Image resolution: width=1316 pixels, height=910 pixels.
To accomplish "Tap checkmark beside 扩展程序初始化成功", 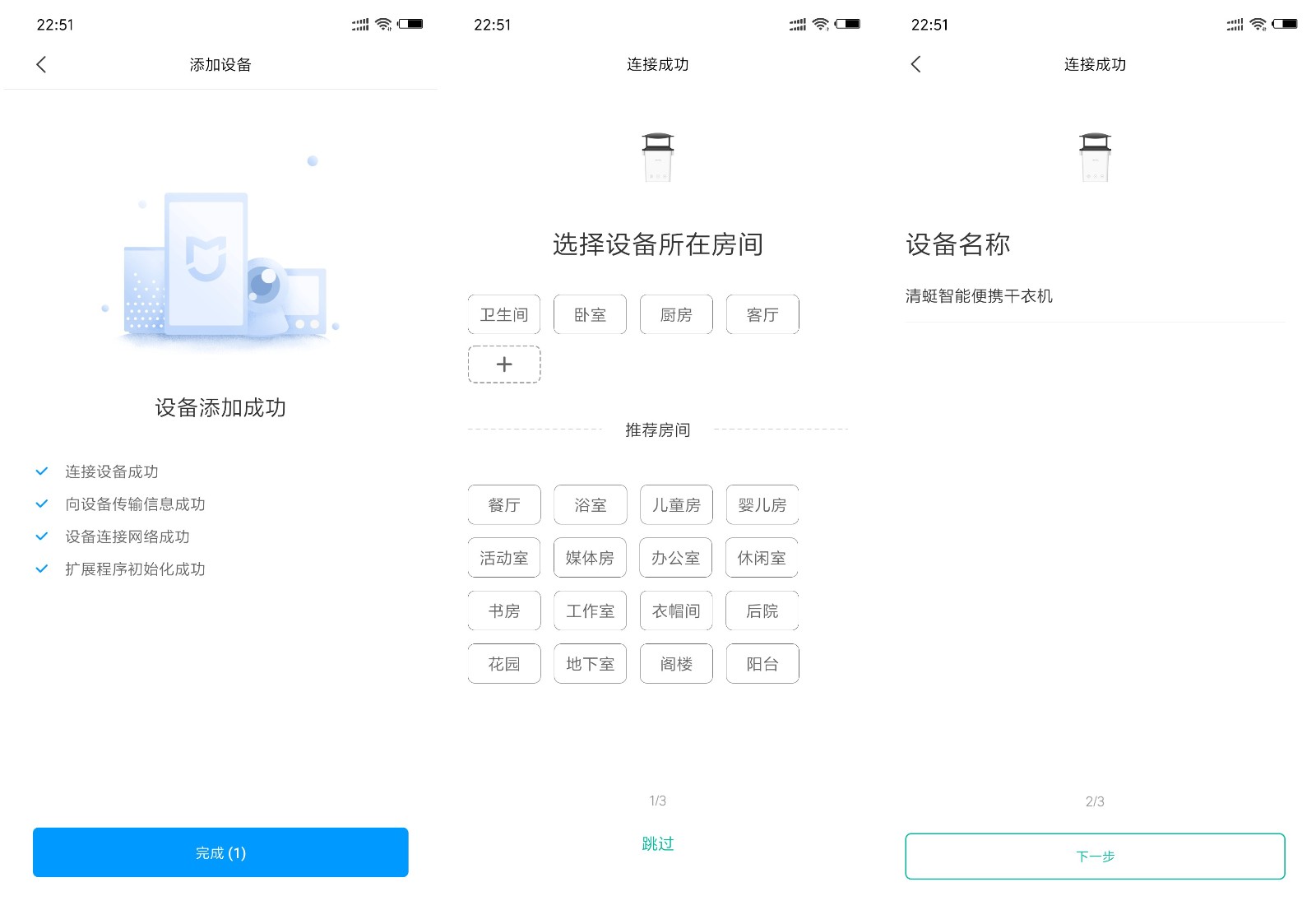I will coord(42,569).
